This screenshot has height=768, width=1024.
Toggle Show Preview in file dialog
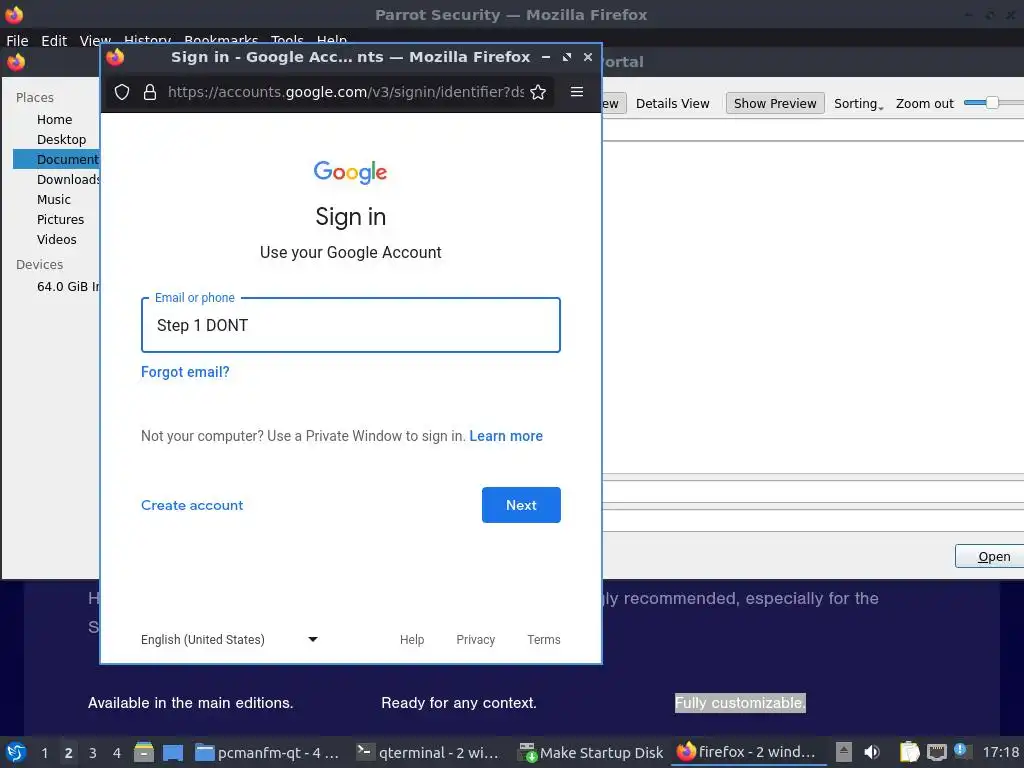coord(775,103)
